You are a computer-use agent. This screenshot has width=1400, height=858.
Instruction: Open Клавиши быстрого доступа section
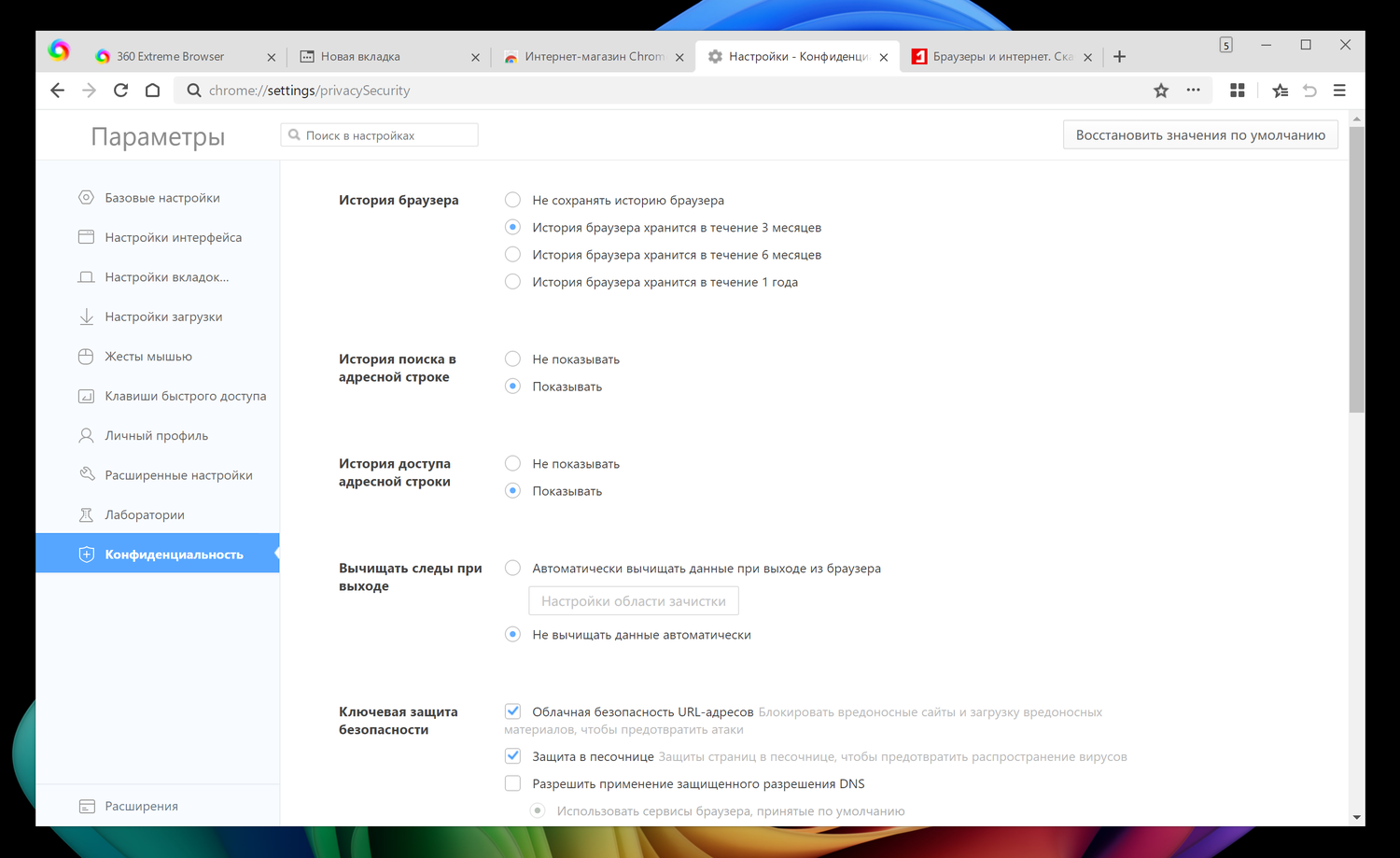(x=158, y=396)
